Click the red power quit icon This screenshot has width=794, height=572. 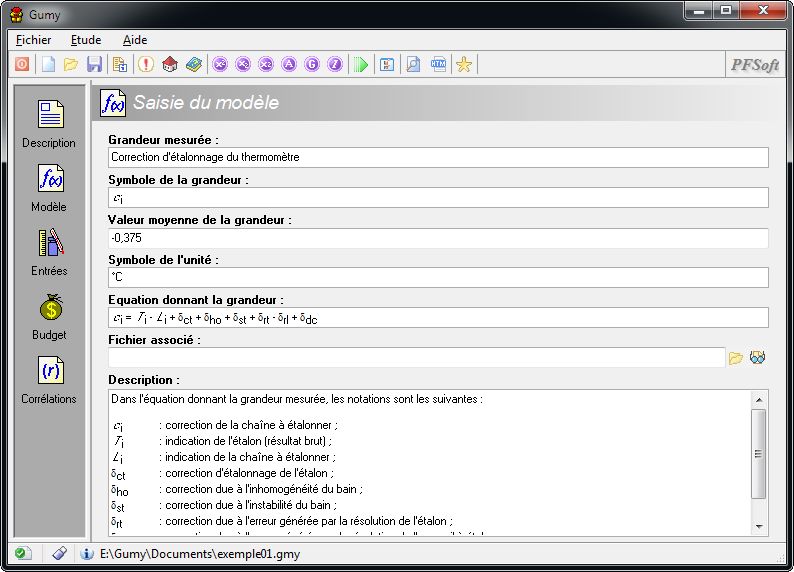(22, 64)
